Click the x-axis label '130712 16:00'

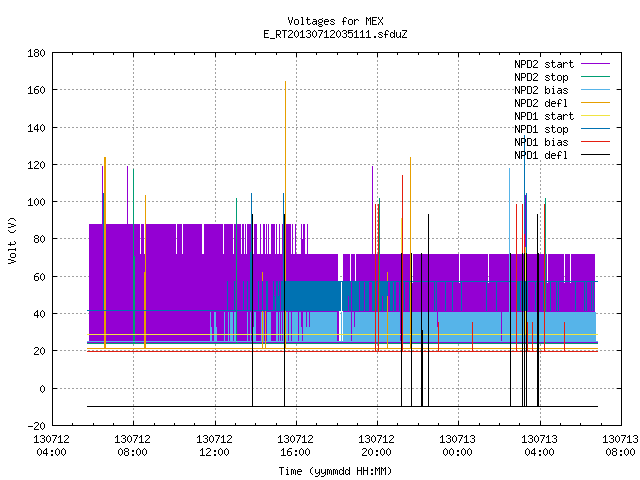click(x=296, y=446)
